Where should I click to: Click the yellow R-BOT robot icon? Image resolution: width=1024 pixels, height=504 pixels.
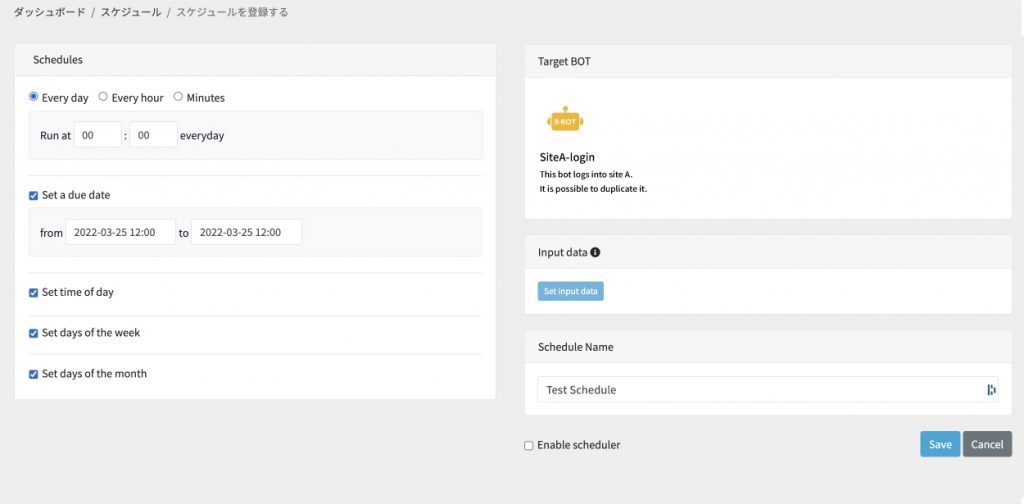pyautogui.click(x=565, y=119)
